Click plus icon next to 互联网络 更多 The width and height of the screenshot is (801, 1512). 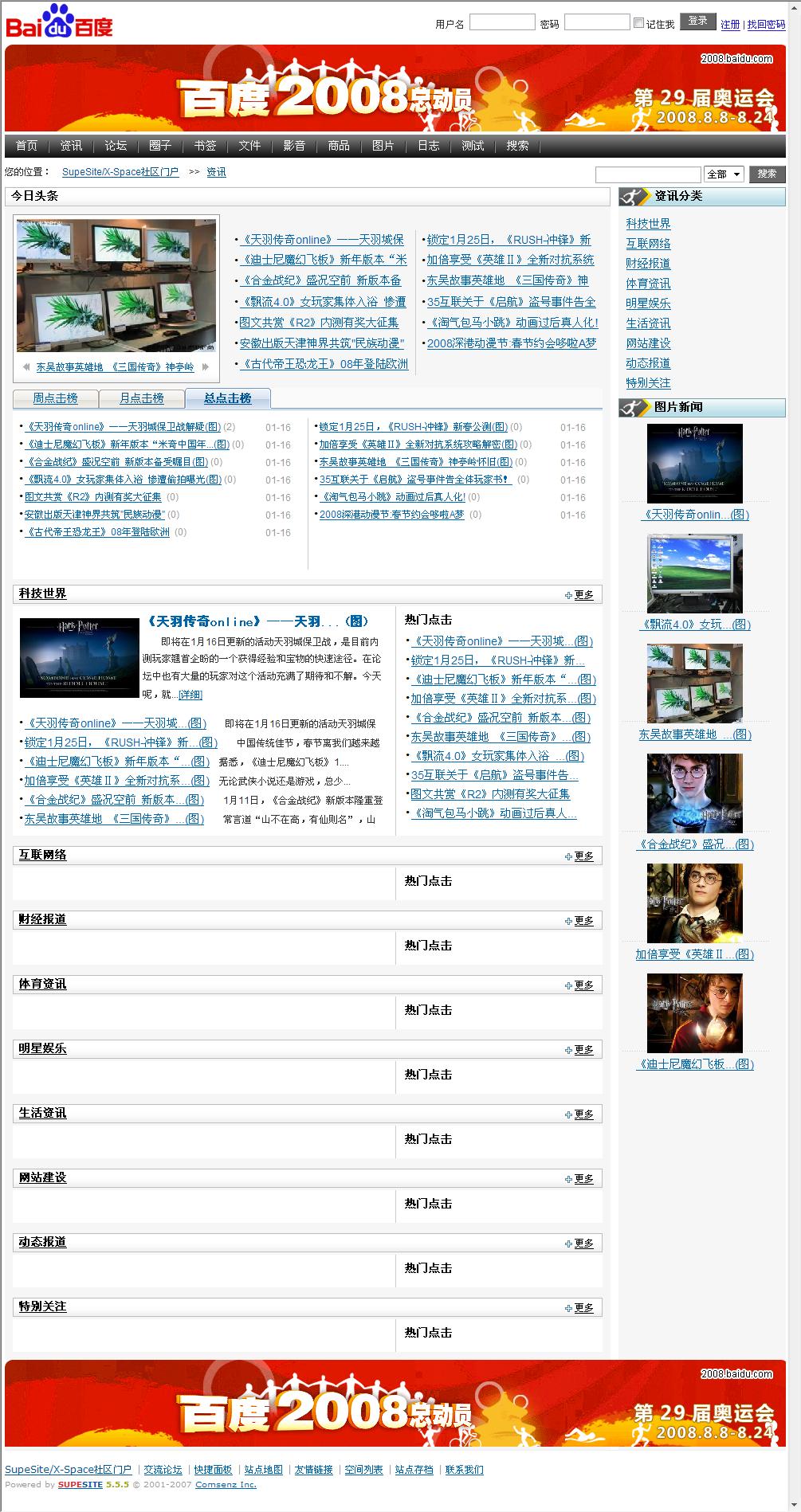pyautogui.click(x=568, y=856)
